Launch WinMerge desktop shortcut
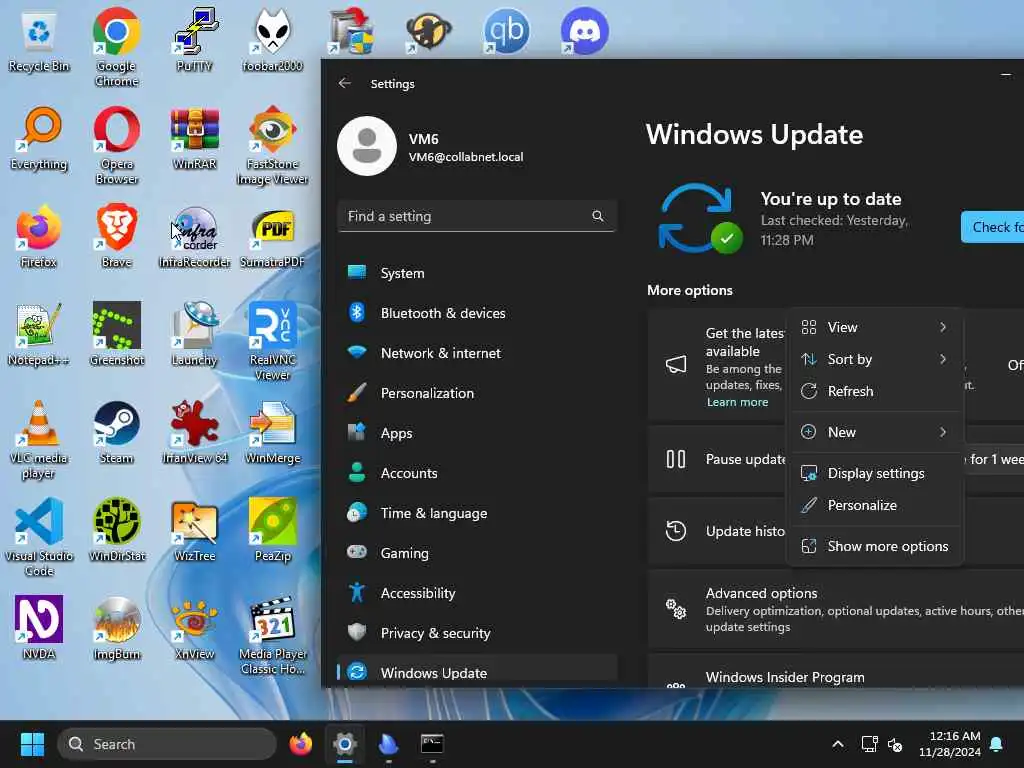The height and width of the screenshot is (768, 1024). pyautogui.click(x=272, y=432)
